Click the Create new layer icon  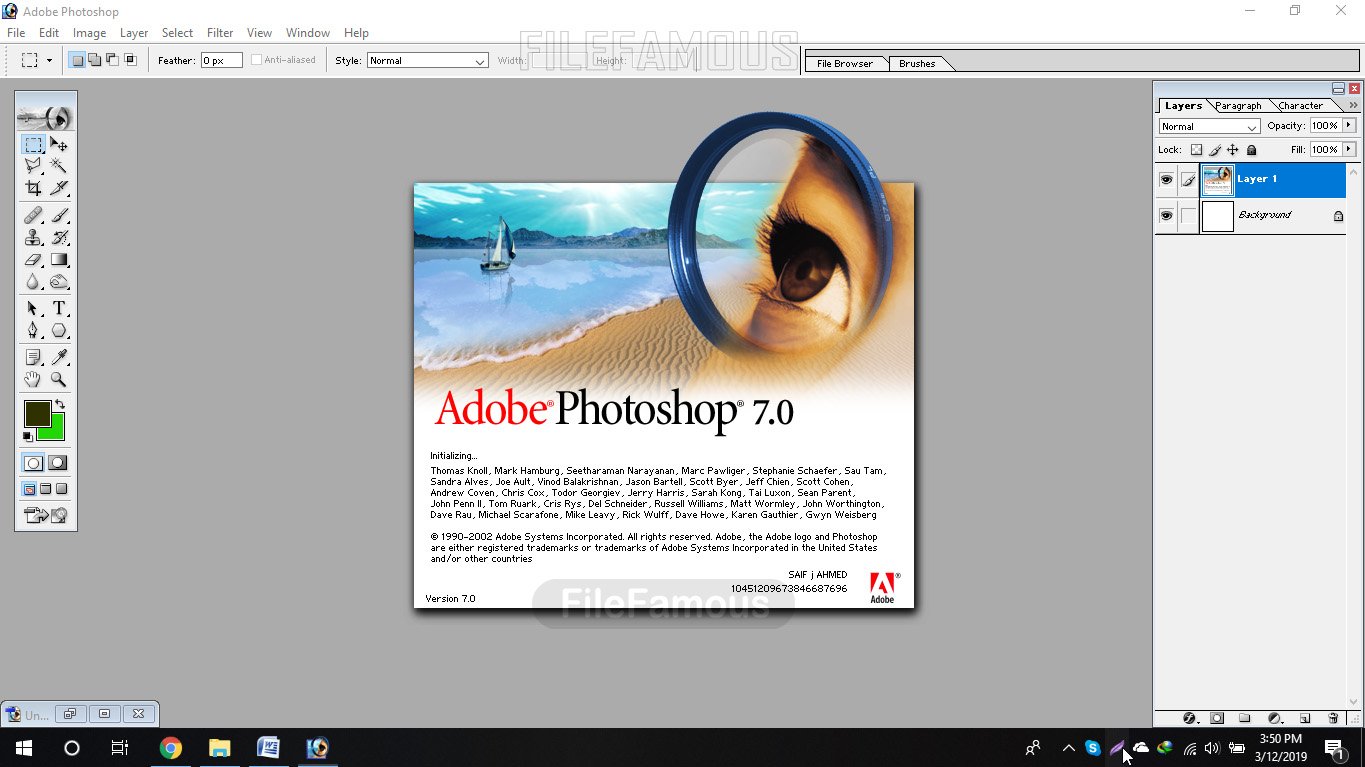tap(1304, 718)
